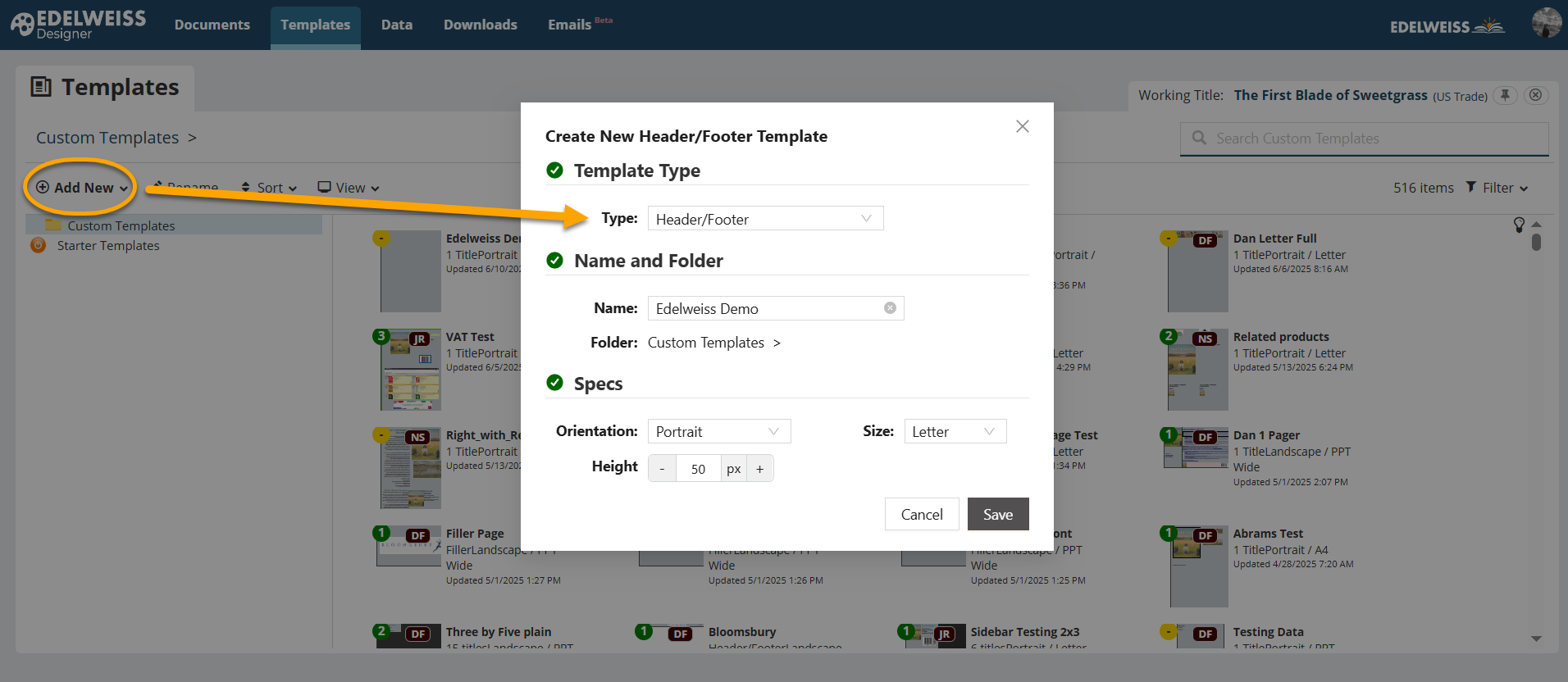
Task: Open the Orientation dropdown
Action: pyautogui.click(x=719, y=431)
